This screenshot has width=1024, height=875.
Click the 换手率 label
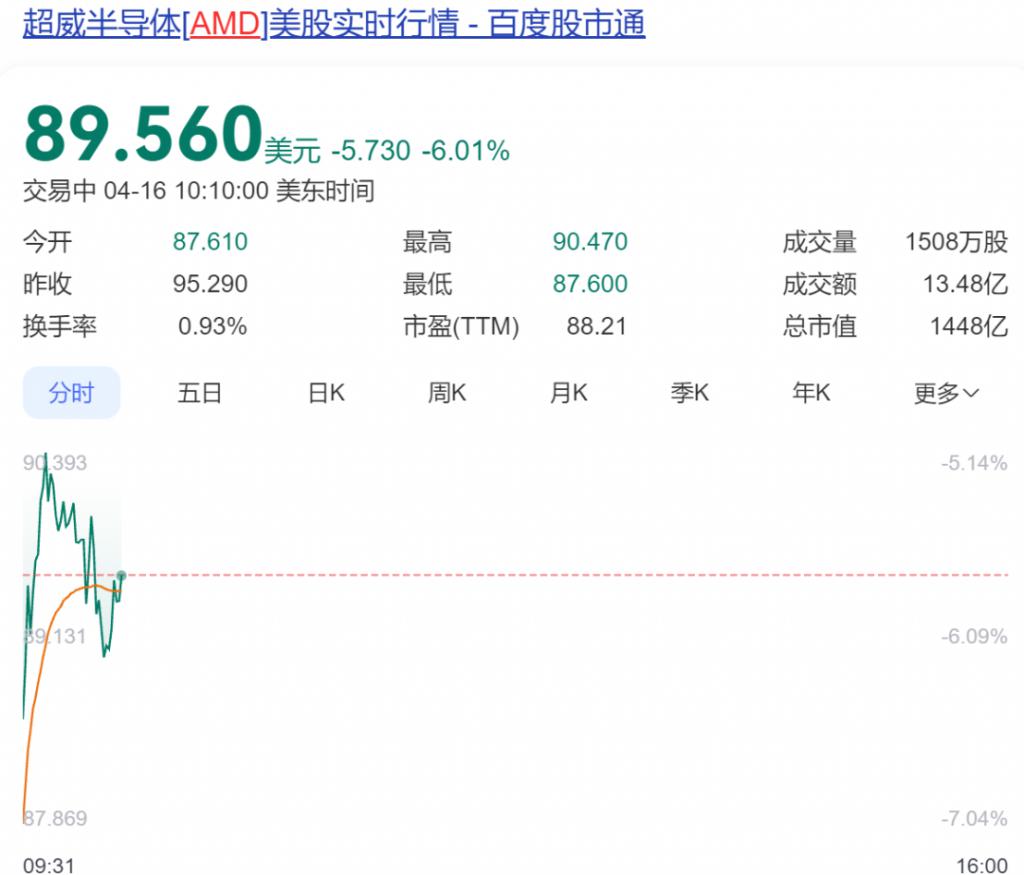60,326
